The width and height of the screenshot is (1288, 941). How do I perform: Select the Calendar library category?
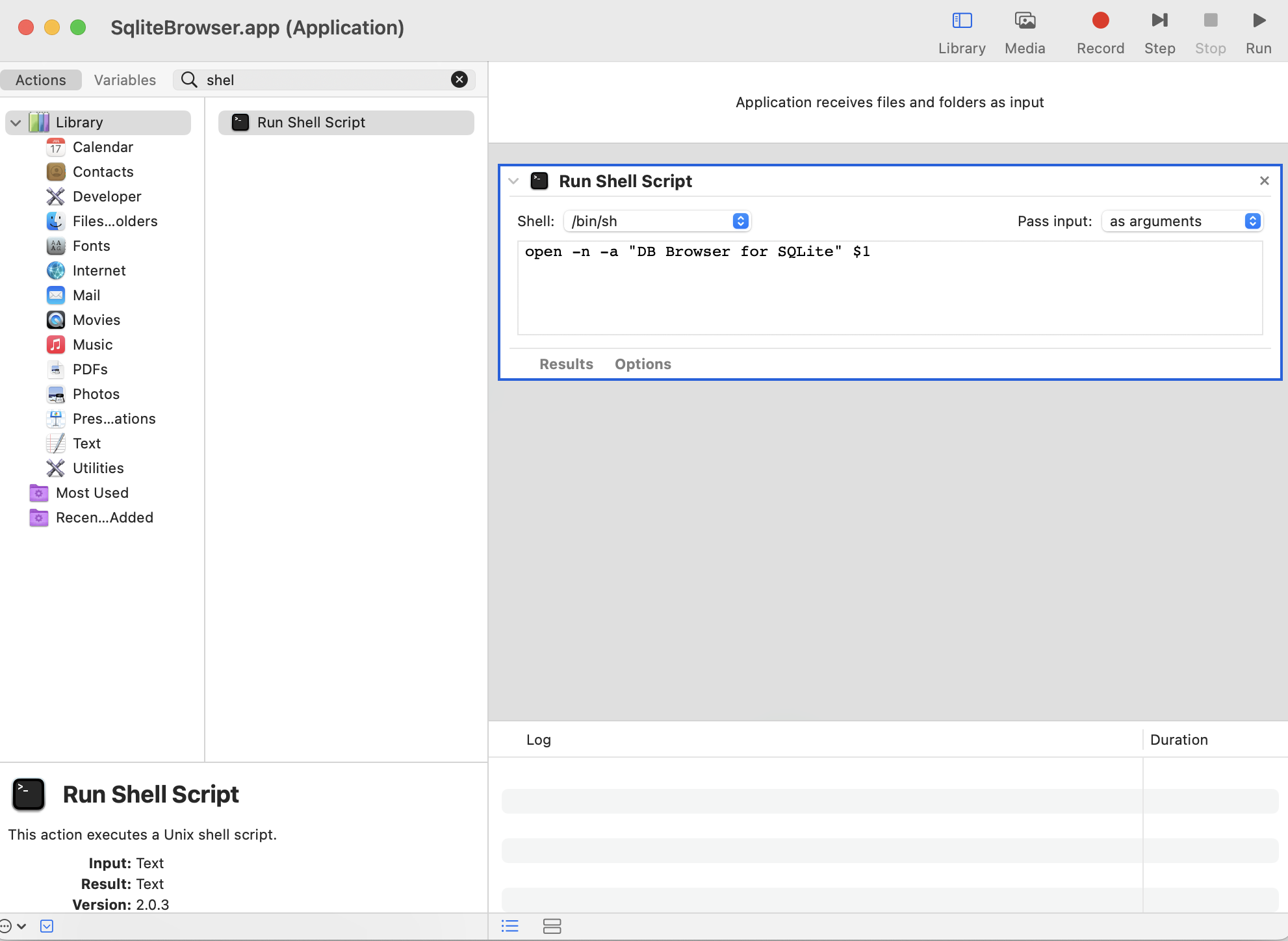[104, 147]
